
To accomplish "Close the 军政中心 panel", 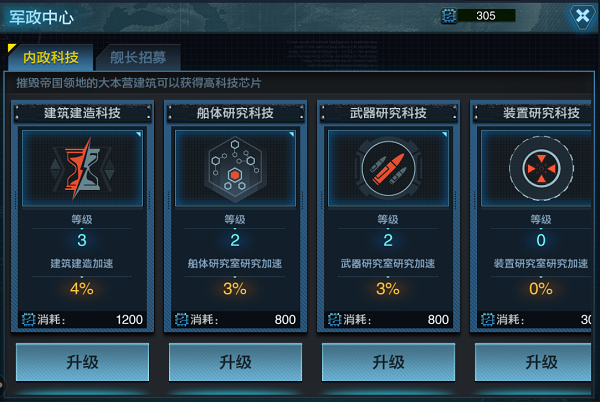I will point(582,16).
